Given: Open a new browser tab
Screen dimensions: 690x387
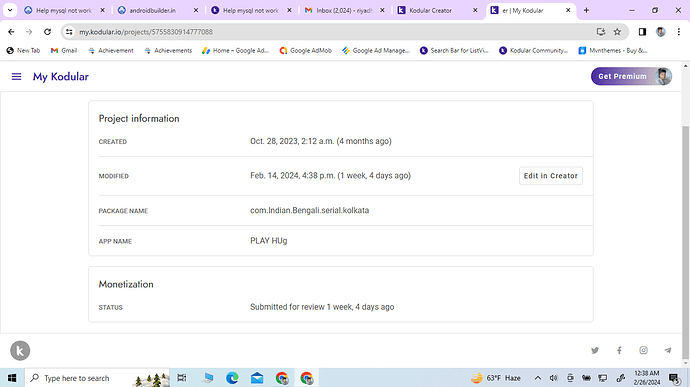Looking at the screenshot, I should [586, 10].
